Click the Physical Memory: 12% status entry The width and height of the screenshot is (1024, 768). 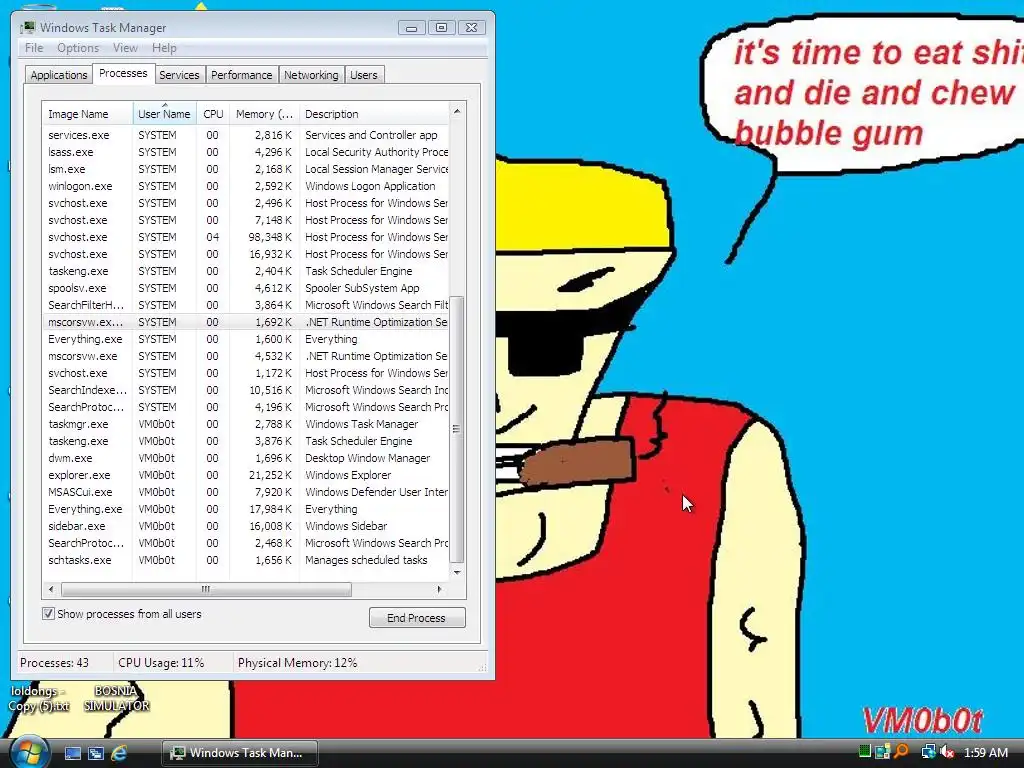pos(298,663)
